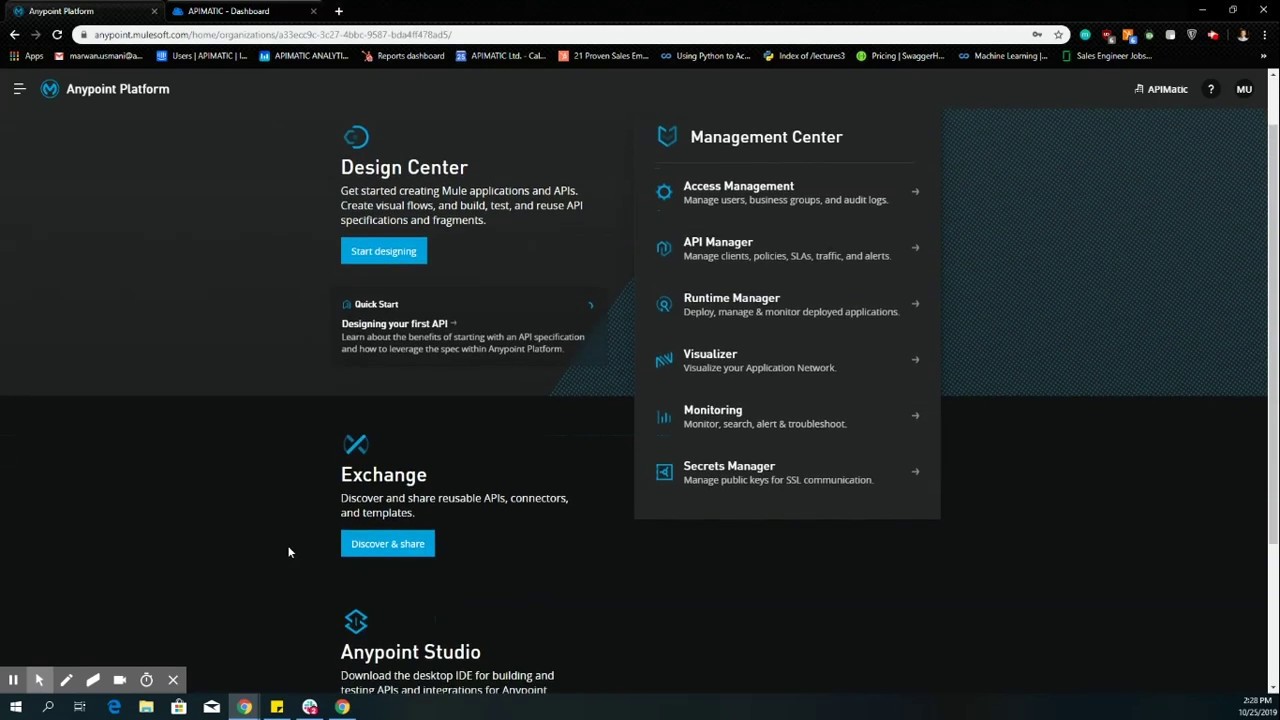The height and width of the screenshot is (720, 1280).
Task: Open the API Manager link
Action: (x=718, y=242)
